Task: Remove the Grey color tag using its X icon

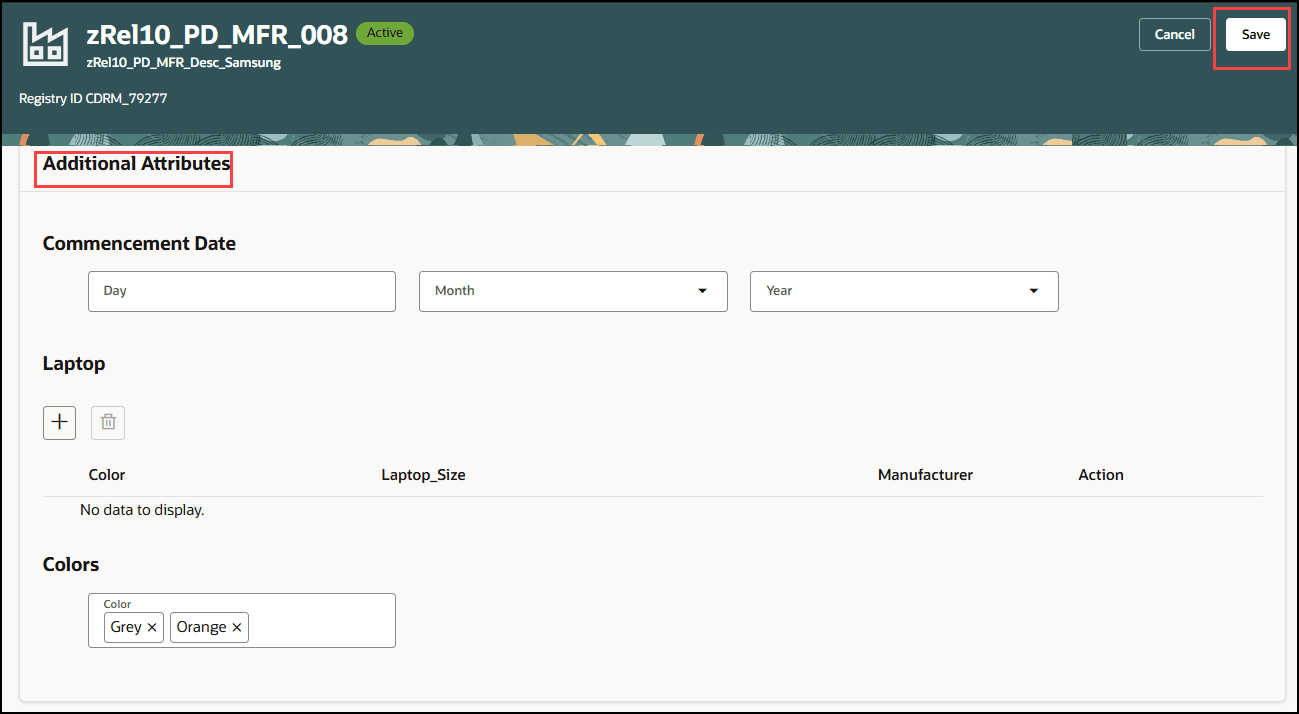Action: point(151,627)
